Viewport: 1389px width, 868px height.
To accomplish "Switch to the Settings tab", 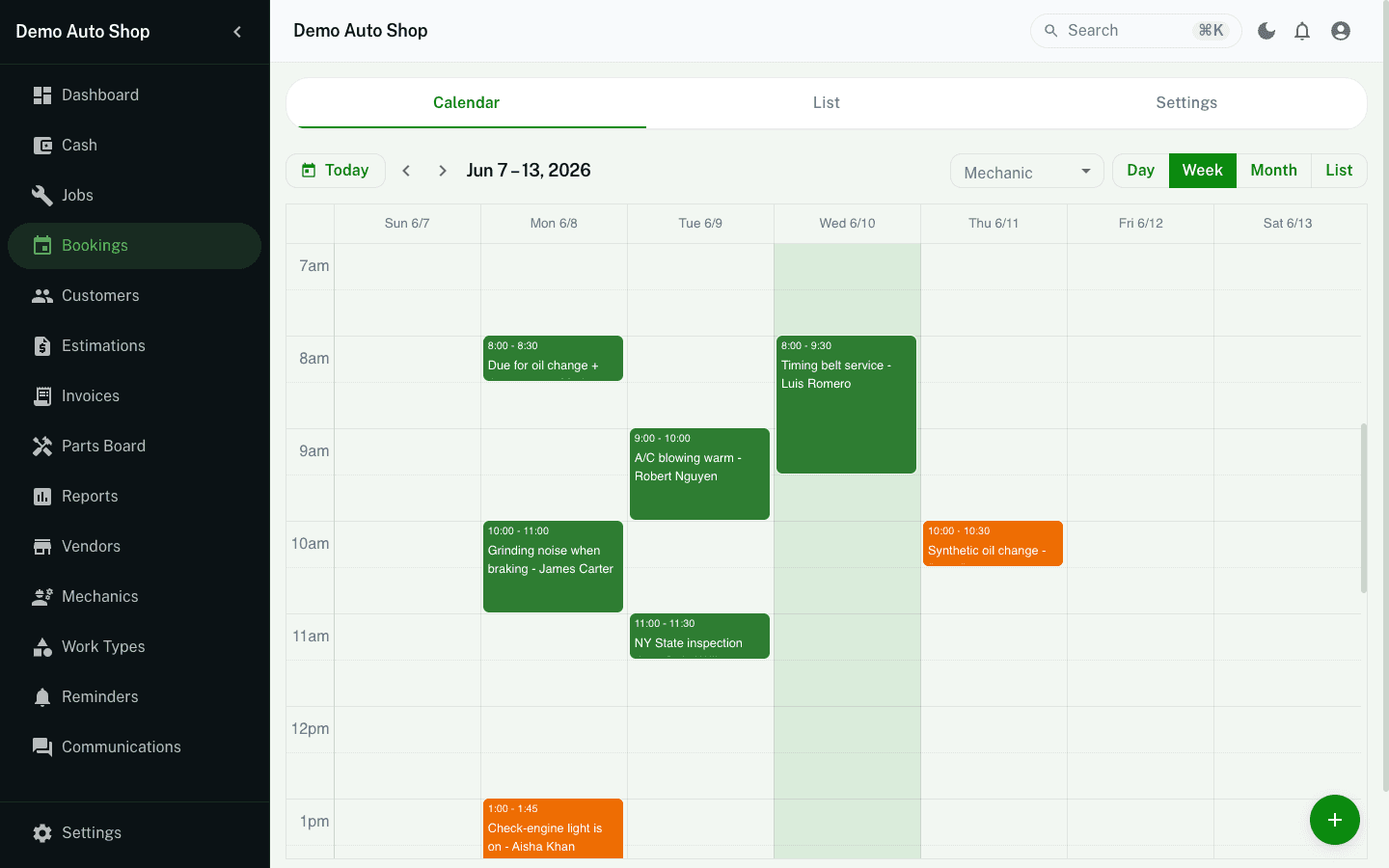I will tap(1186, 103).
